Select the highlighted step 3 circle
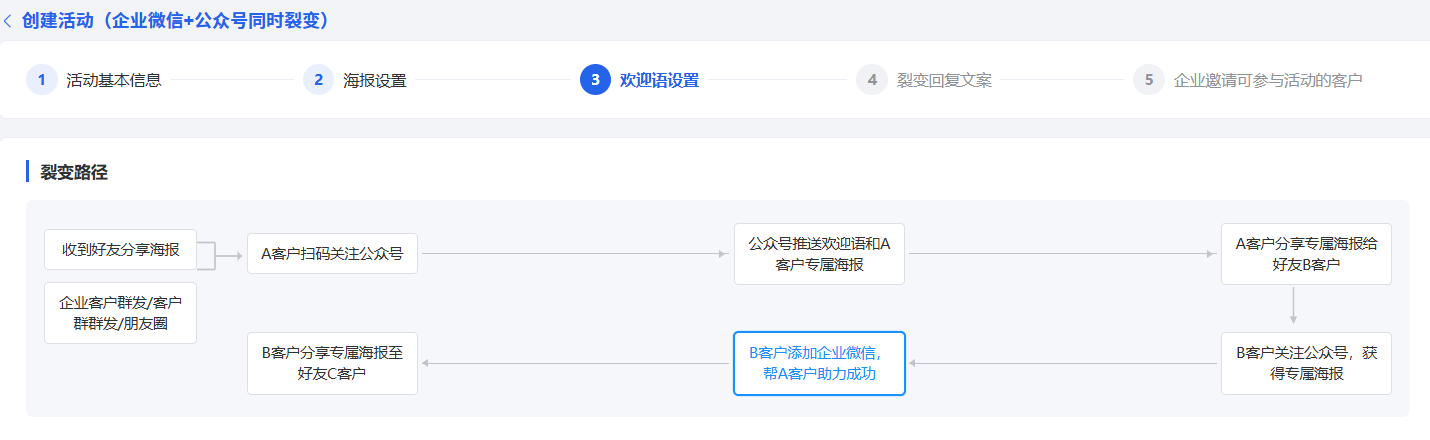The image size is (1430, 440). click(x=595, y=80)
